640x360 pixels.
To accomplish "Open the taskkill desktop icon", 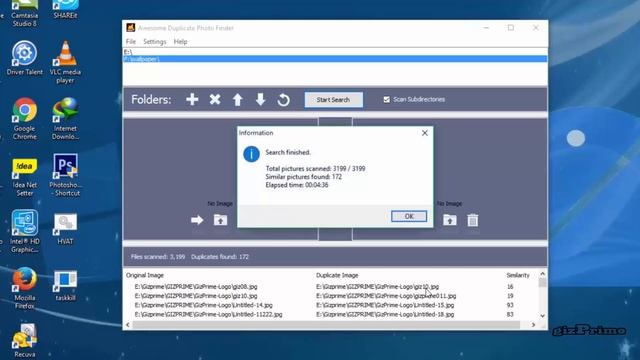I will pyautogui.click(x=65, y=285).
